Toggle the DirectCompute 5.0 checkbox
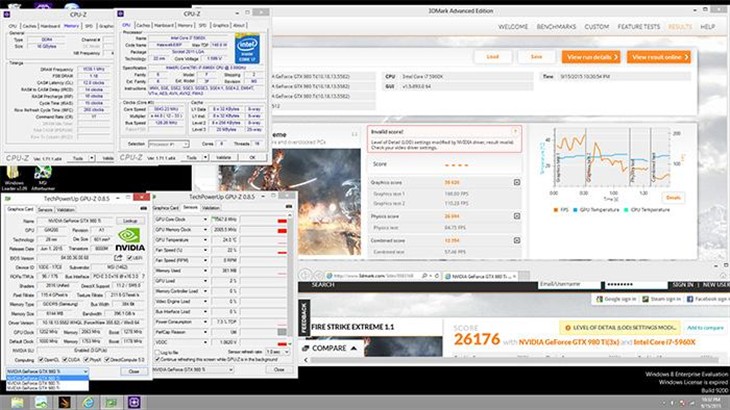This screenshot has height=410, width=730. [x=107, y=360]
